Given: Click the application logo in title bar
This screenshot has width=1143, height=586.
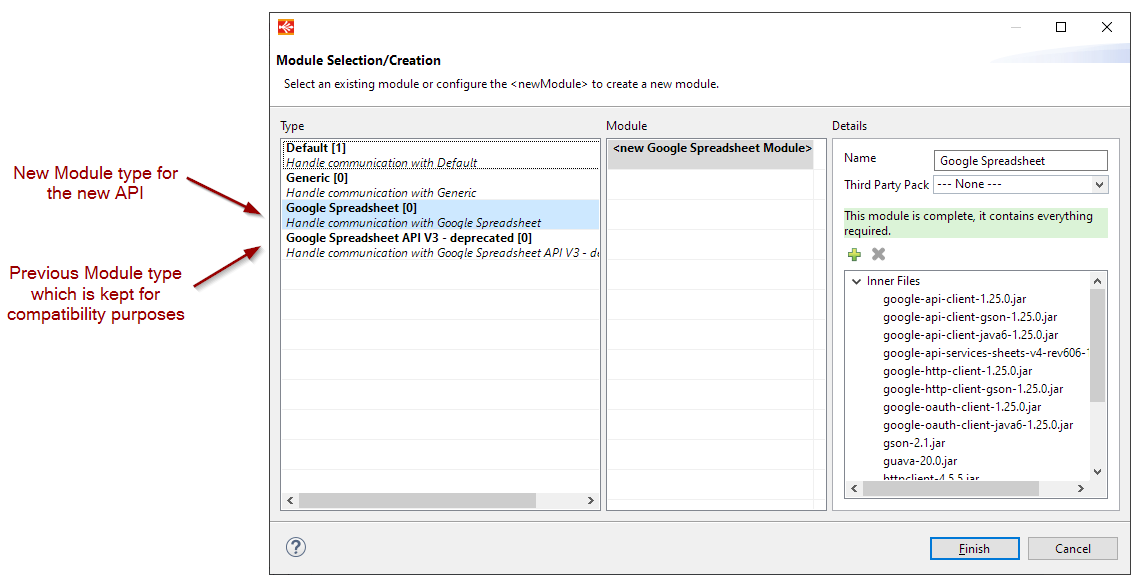Looking at the screenshot, I should [x=286, y=28].
